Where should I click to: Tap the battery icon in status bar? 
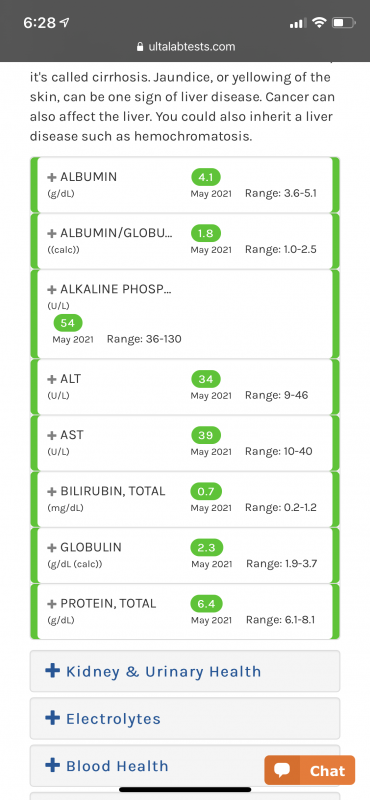tap(343, 22)
